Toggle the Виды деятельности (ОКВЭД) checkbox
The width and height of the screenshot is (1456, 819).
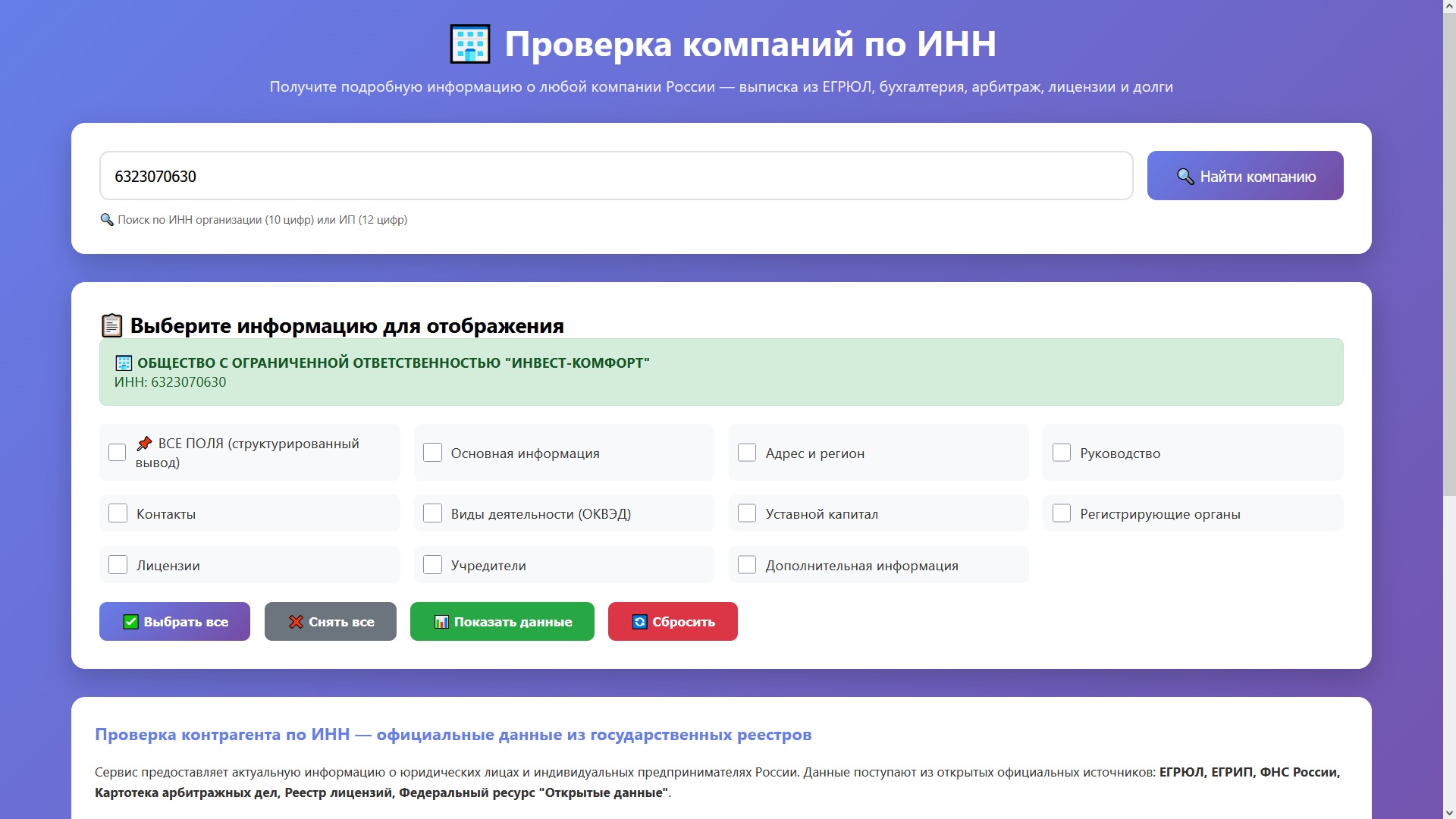click(x=432, y=513)
